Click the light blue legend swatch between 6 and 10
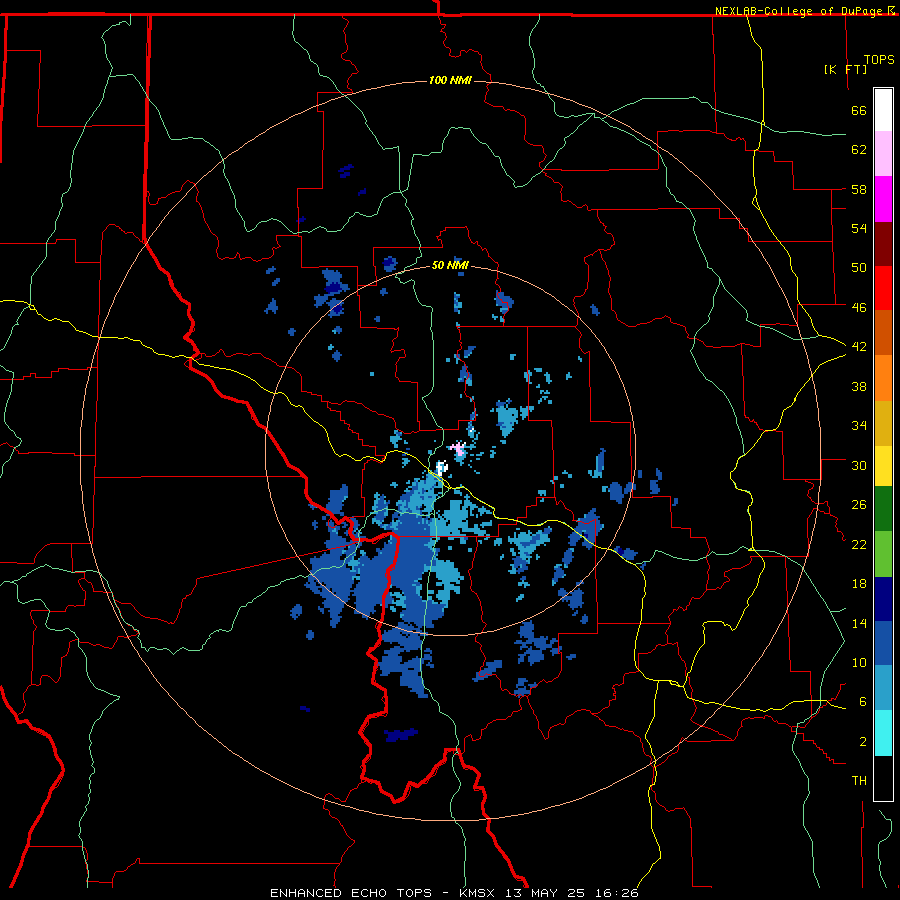Viewport: 900px width, 900px height. pyautogui.click(x=883, y=688)
